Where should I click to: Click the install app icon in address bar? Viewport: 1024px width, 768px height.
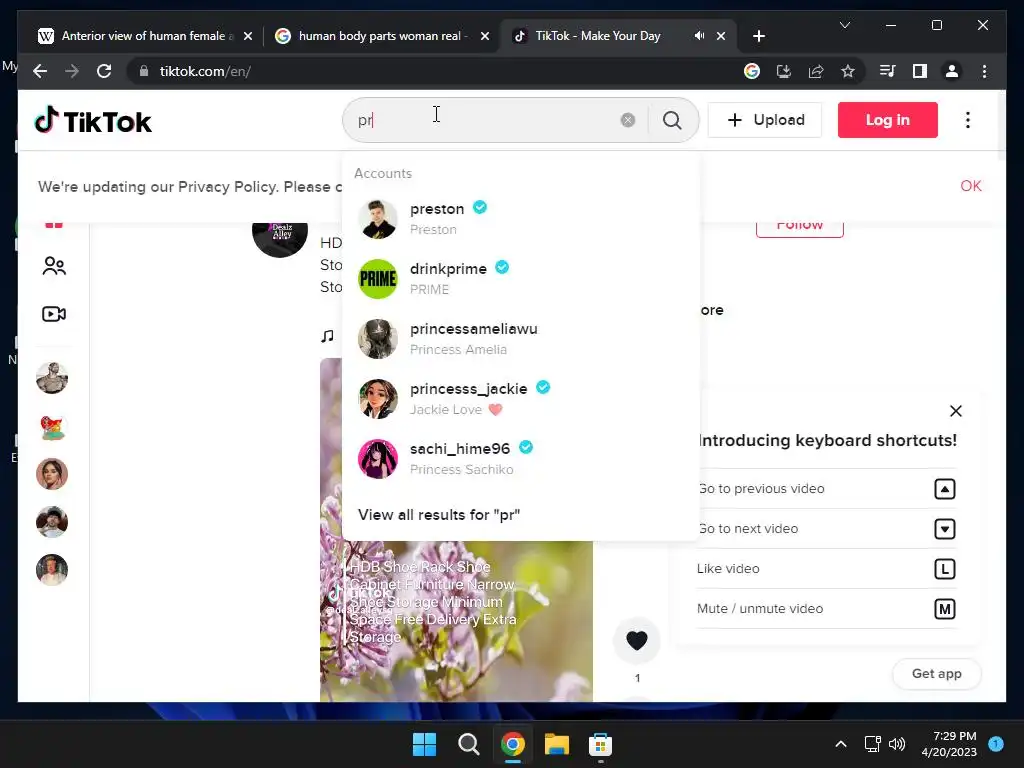tap(784, 71)
